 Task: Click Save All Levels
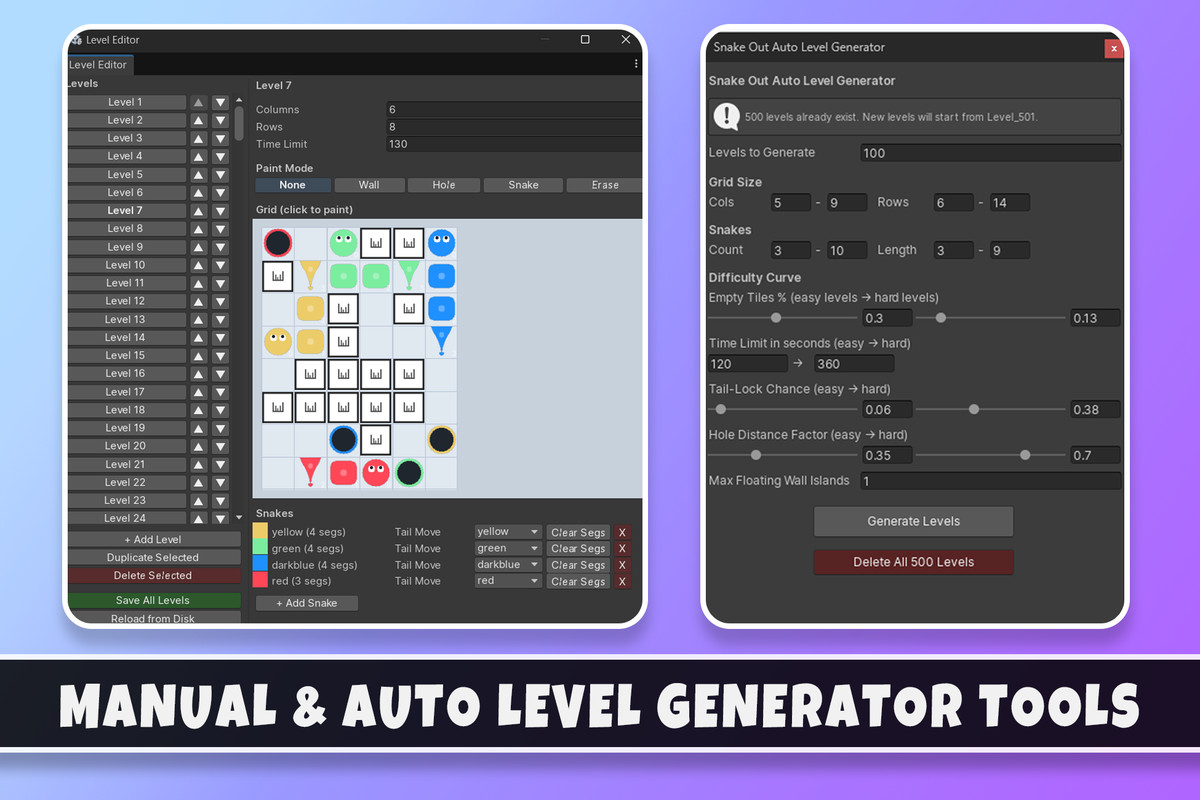click(154, 600)
